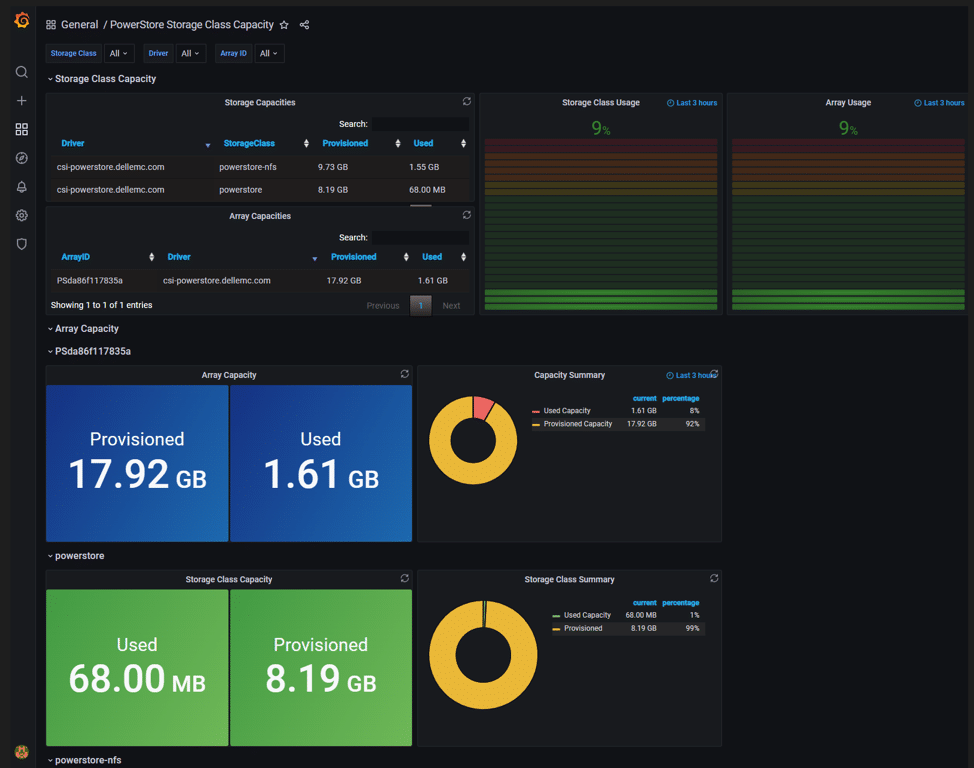974x768 pixels.
Task: Sort Storage Capacities Provisioned column arrows
Action: (x=398, y=144)
